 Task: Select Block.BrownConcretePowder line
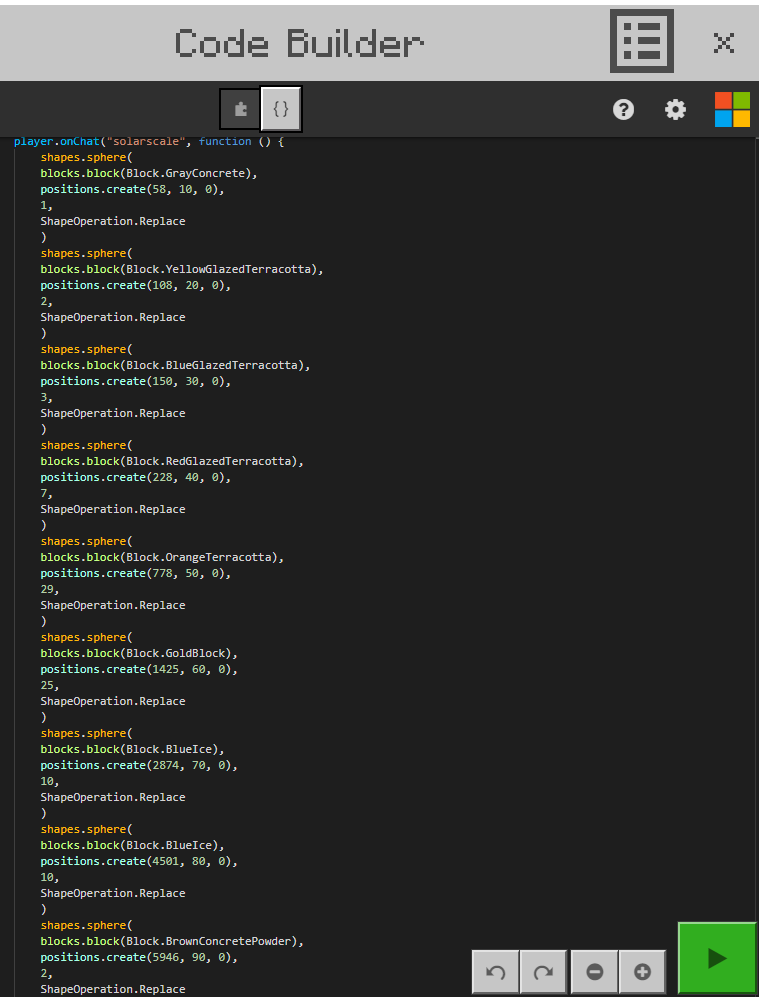[172, 941]
